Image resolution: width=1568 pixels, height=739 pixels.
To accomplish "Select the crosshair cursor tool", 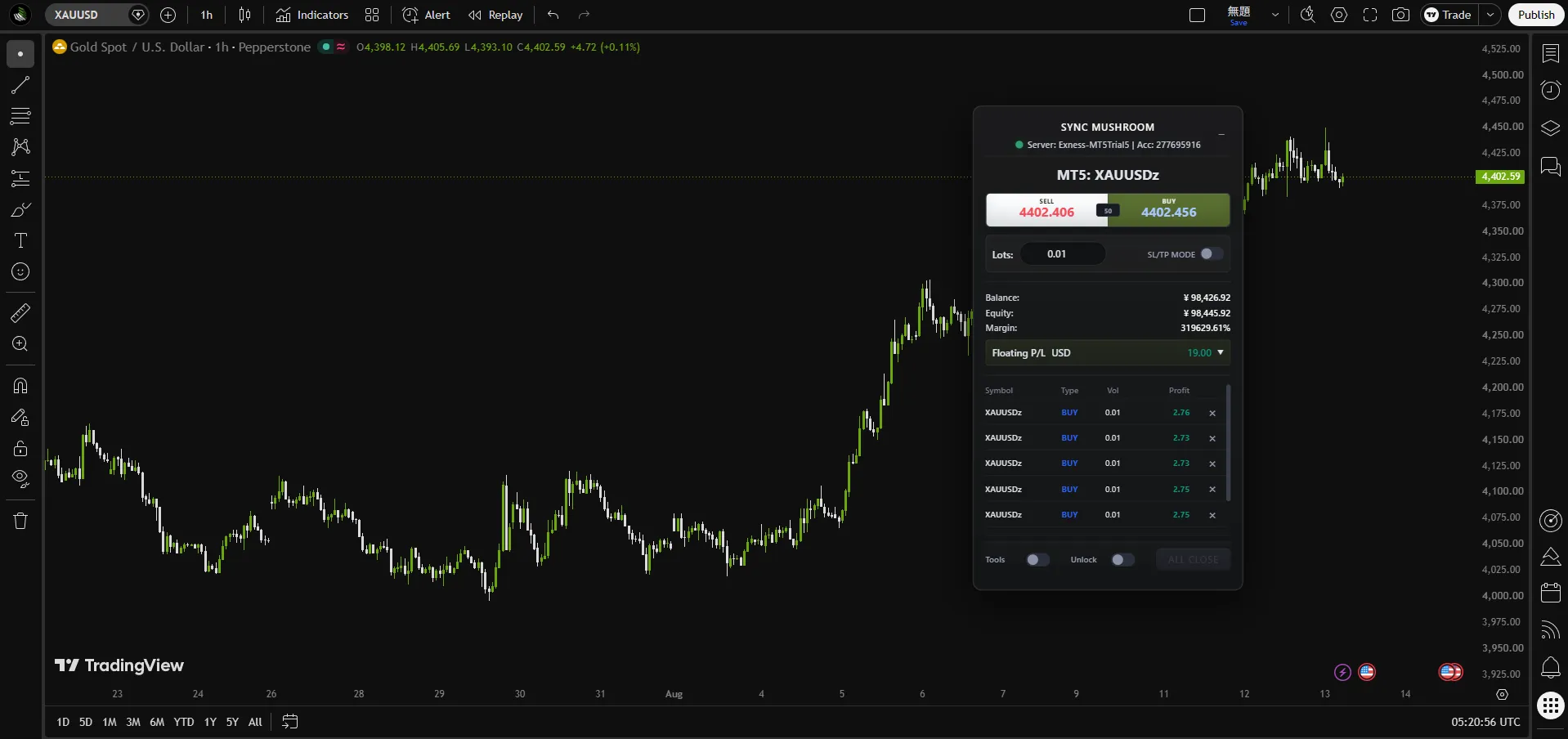I will pos(20,54).
